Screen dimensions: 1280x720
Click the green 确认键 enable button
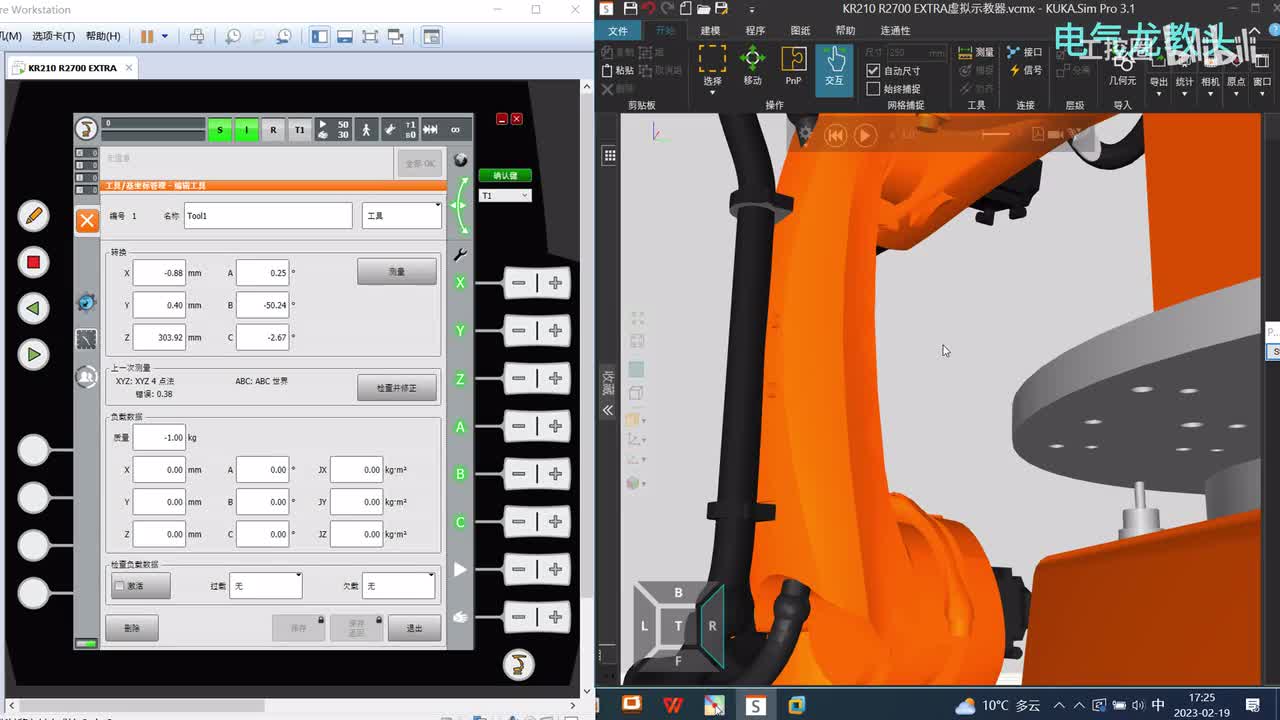pos(505,175)
